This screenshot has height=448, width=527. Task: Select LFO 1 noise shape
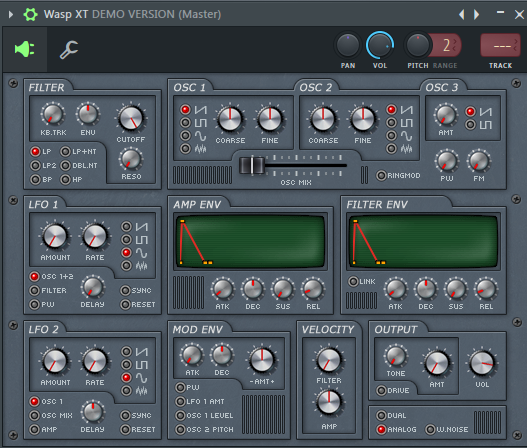126,266
